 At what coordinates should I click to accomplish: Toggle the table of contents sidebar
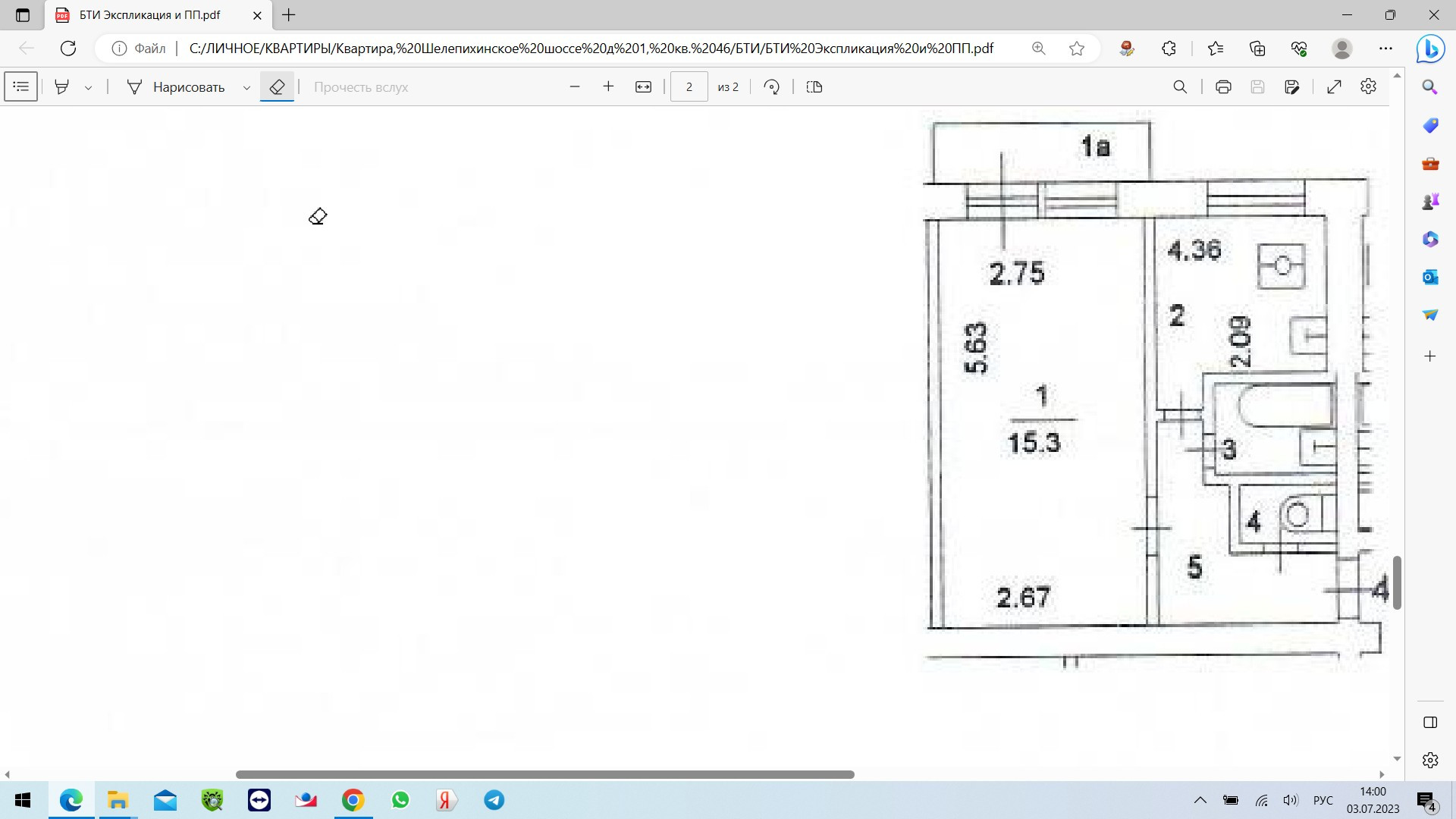(x=21, y=87)
